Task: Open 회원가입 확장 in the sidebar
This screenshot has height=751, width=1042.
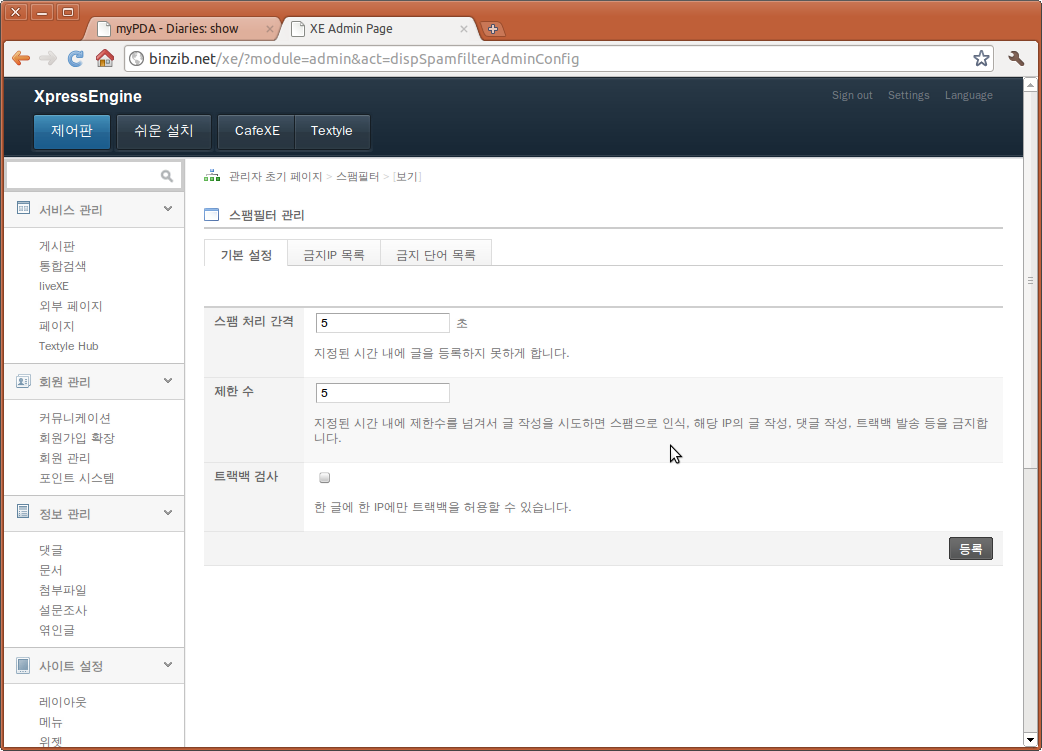Action: (76, 438)
